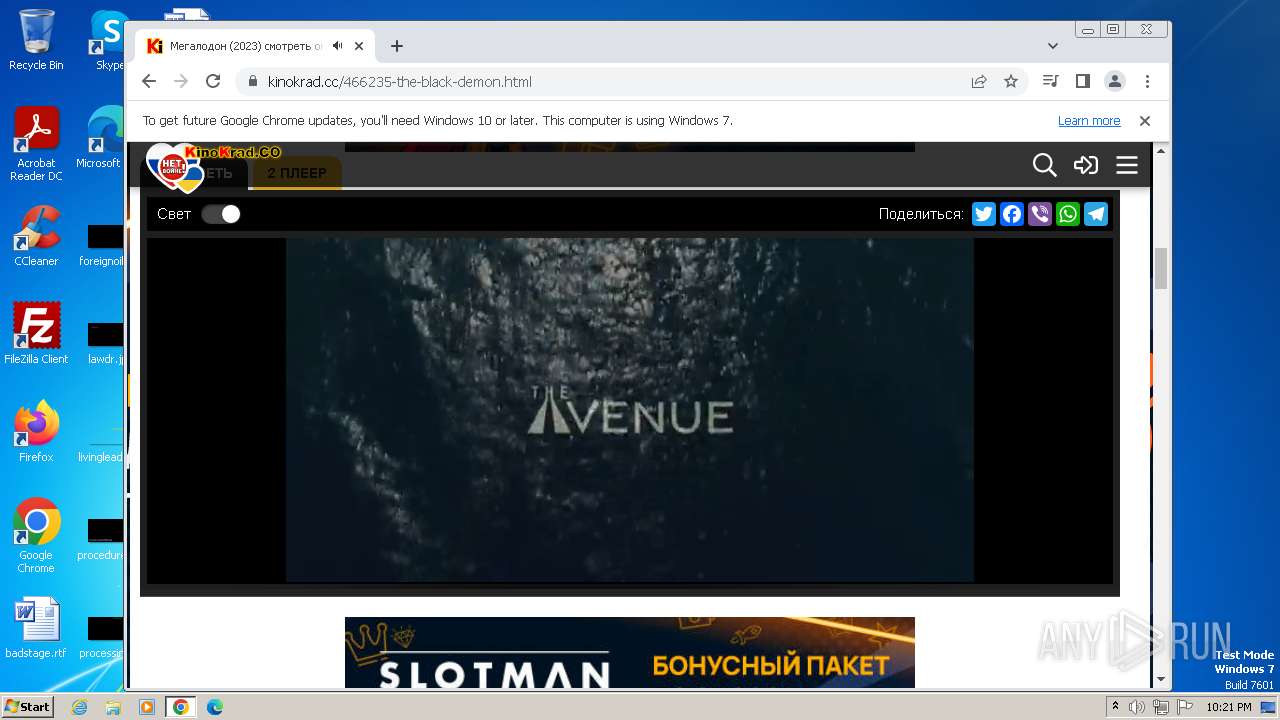
Task: Go back in Chrome
Action: pos(149,81)
